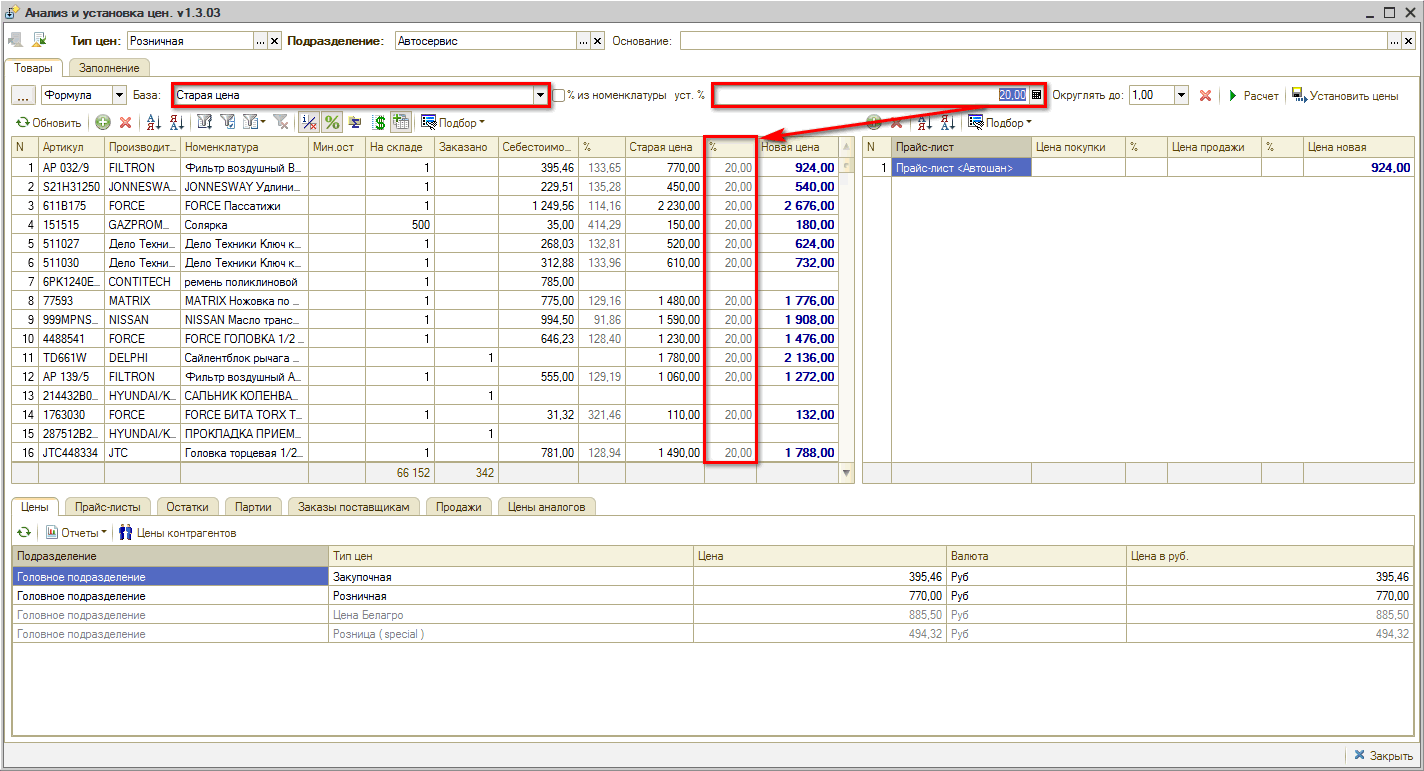This screenshot has width=1424, height=771.
Task: Open the Отчеты dropdown menu
Action: [x=76, y=533]
